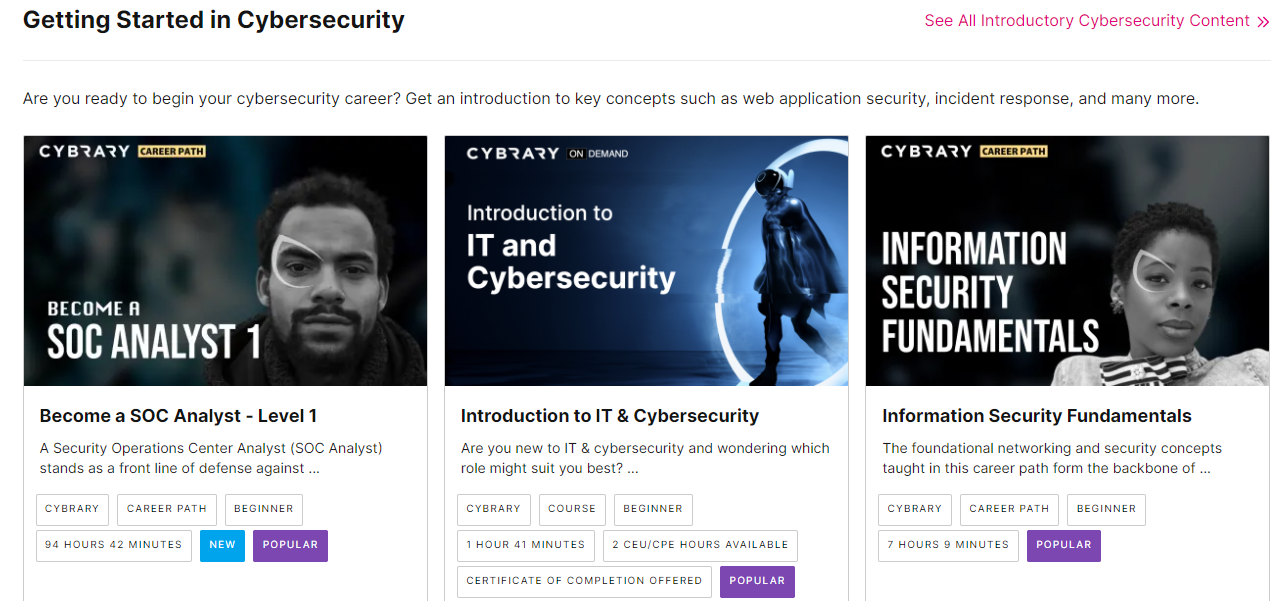The width and height of the screenshot is (1285, 601).
Task: Click the CAREER PATH tag on SOC Analyst card
Action: (167, 509)
